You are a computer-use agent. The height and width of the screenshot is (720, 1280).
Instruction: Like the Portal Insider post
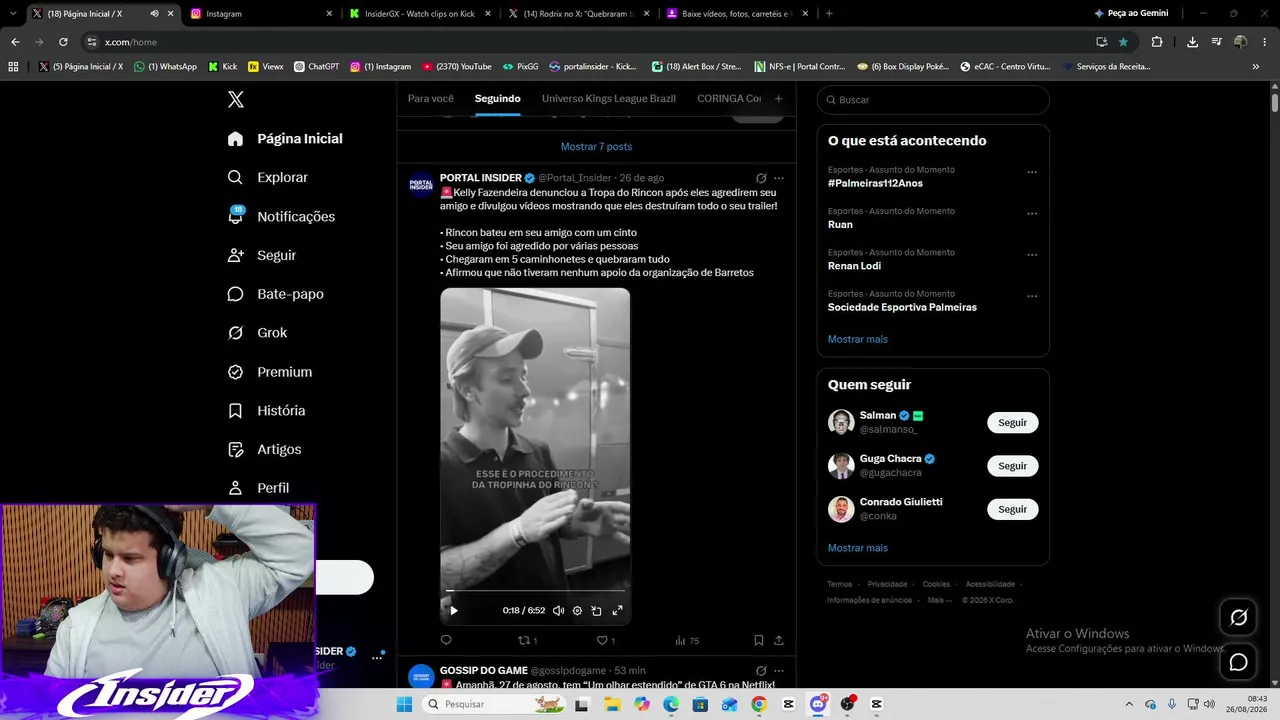click(605, 640)
